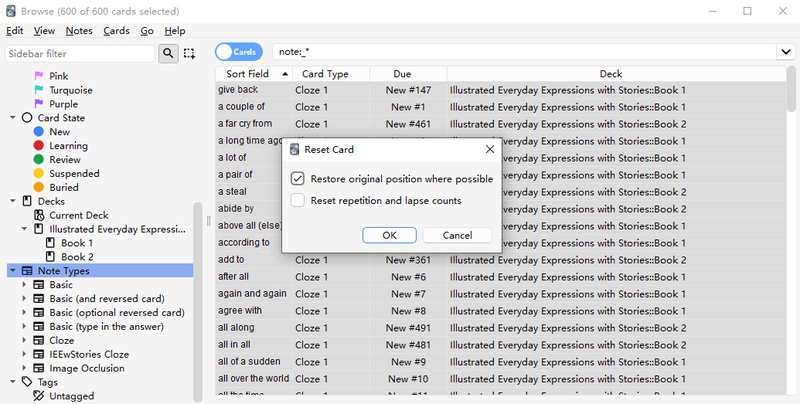The width and height of the screenshot is (800, 404).
Task: Select IEEwStories Cloze note type
Action: pos(89,354)
